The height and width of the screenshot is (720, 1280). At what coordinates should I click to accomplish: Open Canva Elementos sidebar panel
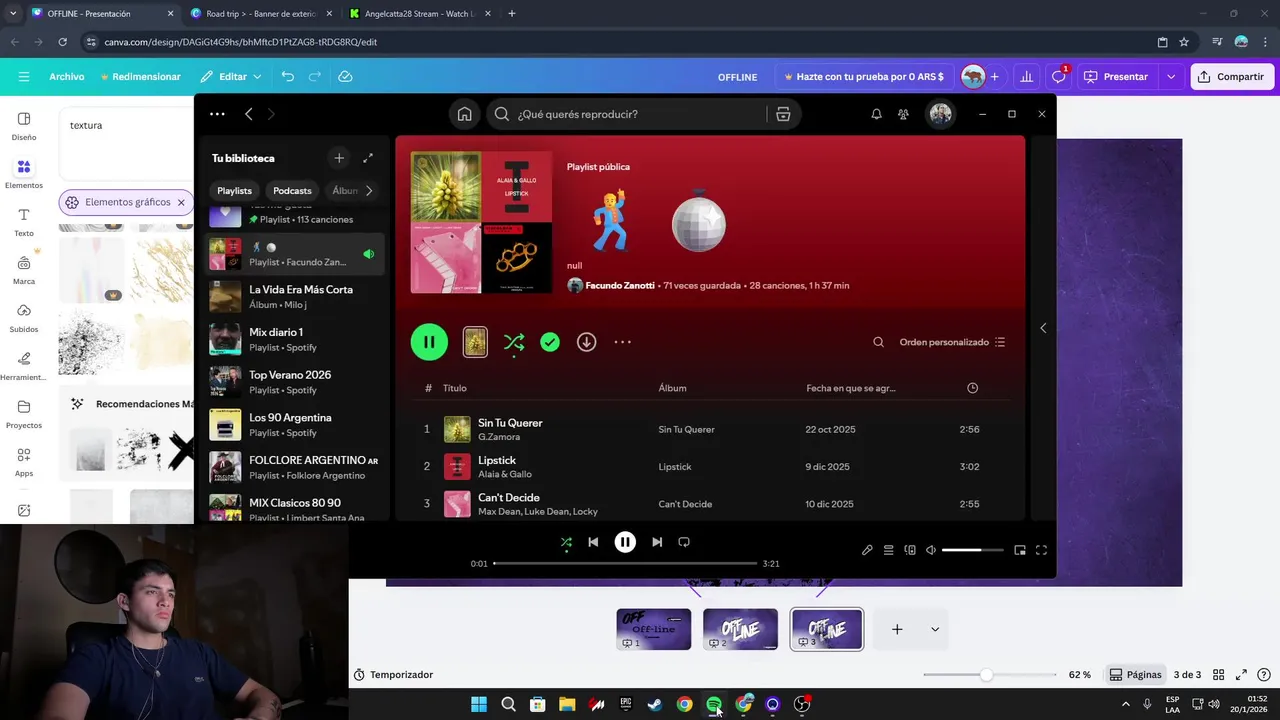[24, 173]
